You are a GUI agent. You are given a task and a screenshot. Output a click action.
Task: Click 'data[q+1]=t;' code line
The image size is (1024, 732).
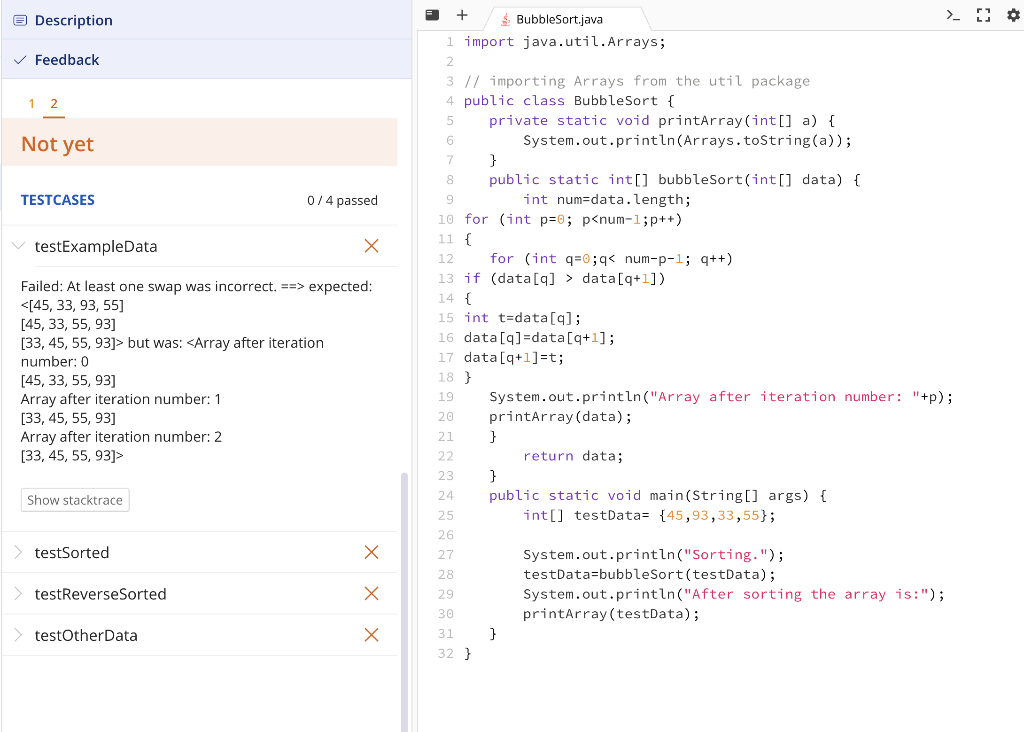[x=514, y=358]
